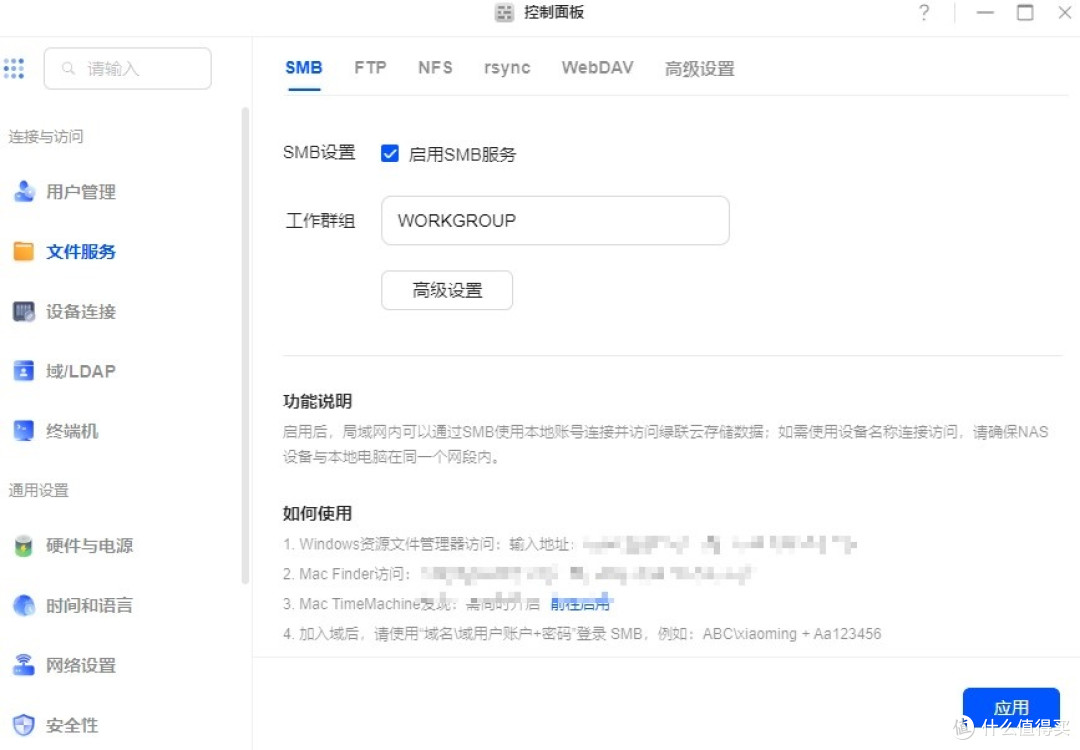Minimize the control panel window

(x=985, y=12)
